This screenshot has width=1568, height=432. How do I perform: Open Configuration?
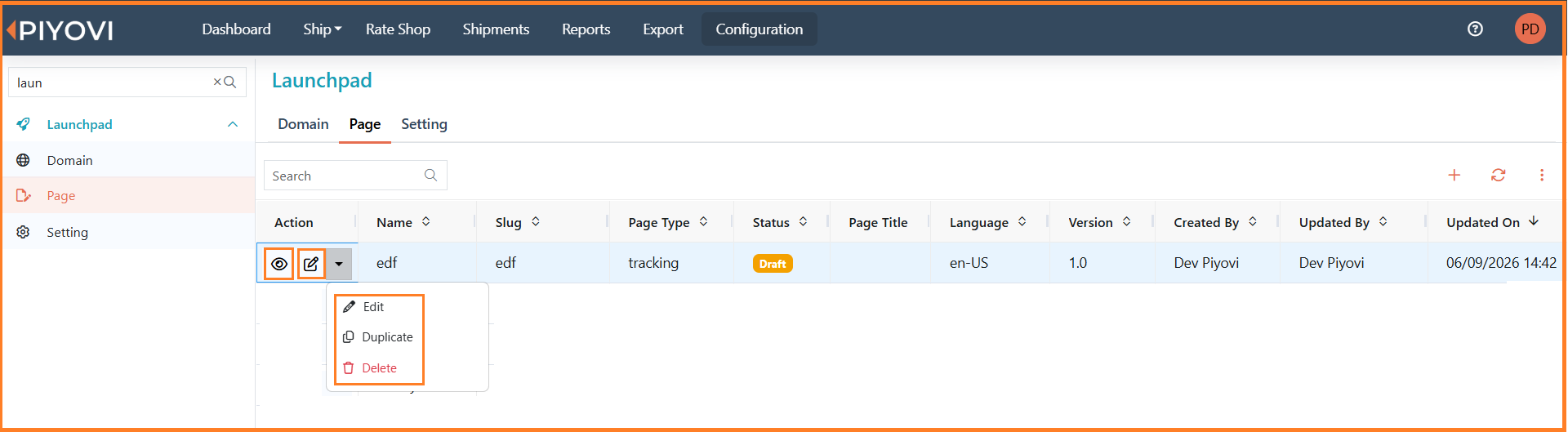(x=759, y=29)
